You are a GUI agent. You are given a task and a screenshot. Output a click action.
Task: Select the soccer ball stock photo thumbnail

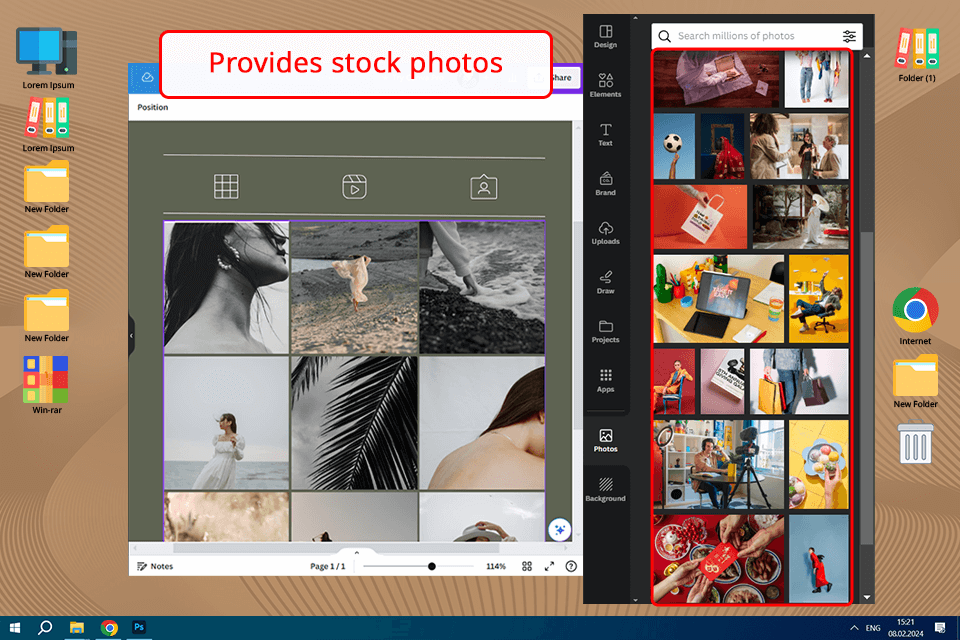674,146
